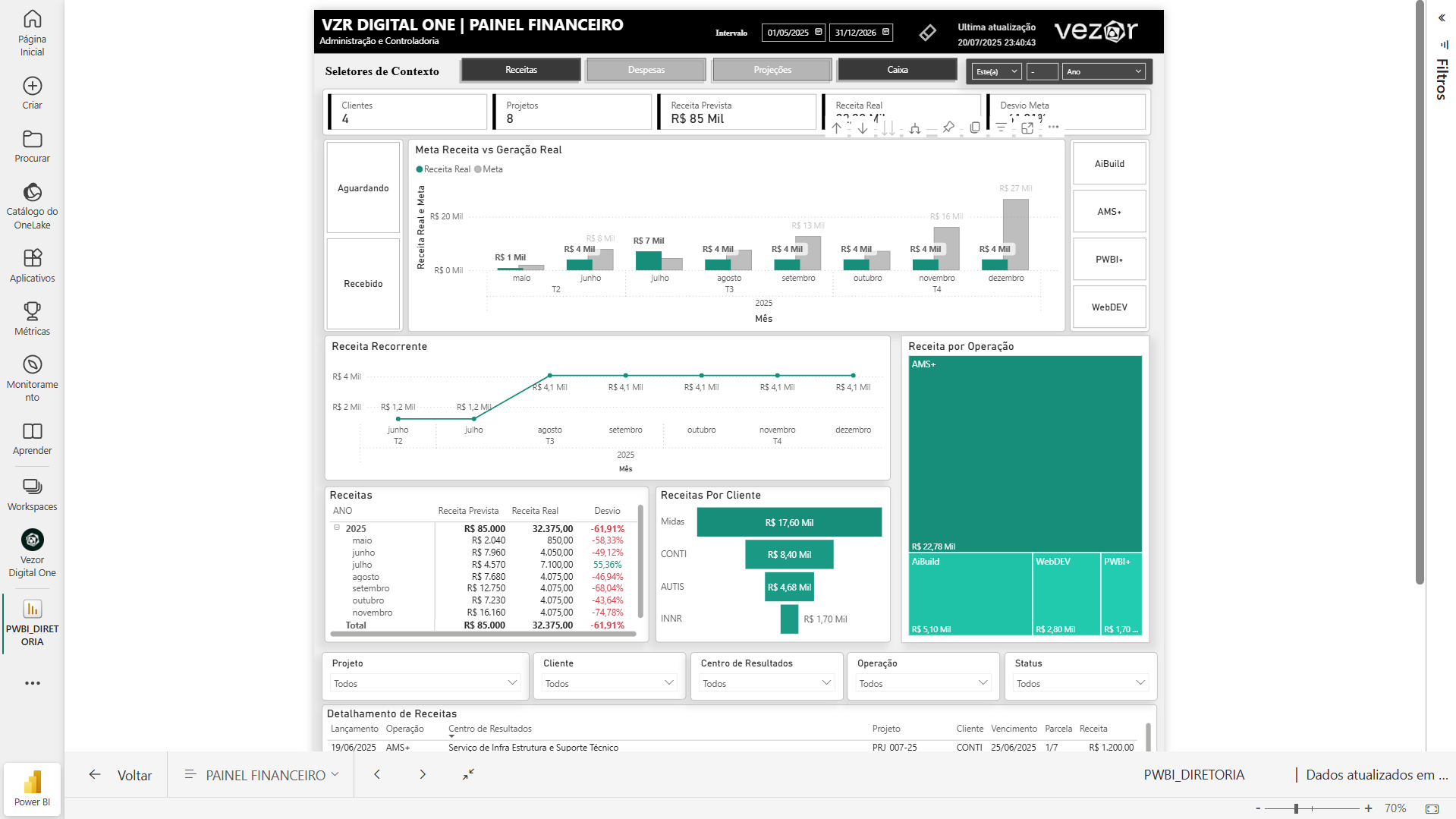The image size is (1456, 819).
Task: Switch to the Projeções tab
Action: (x=772, y=70)
